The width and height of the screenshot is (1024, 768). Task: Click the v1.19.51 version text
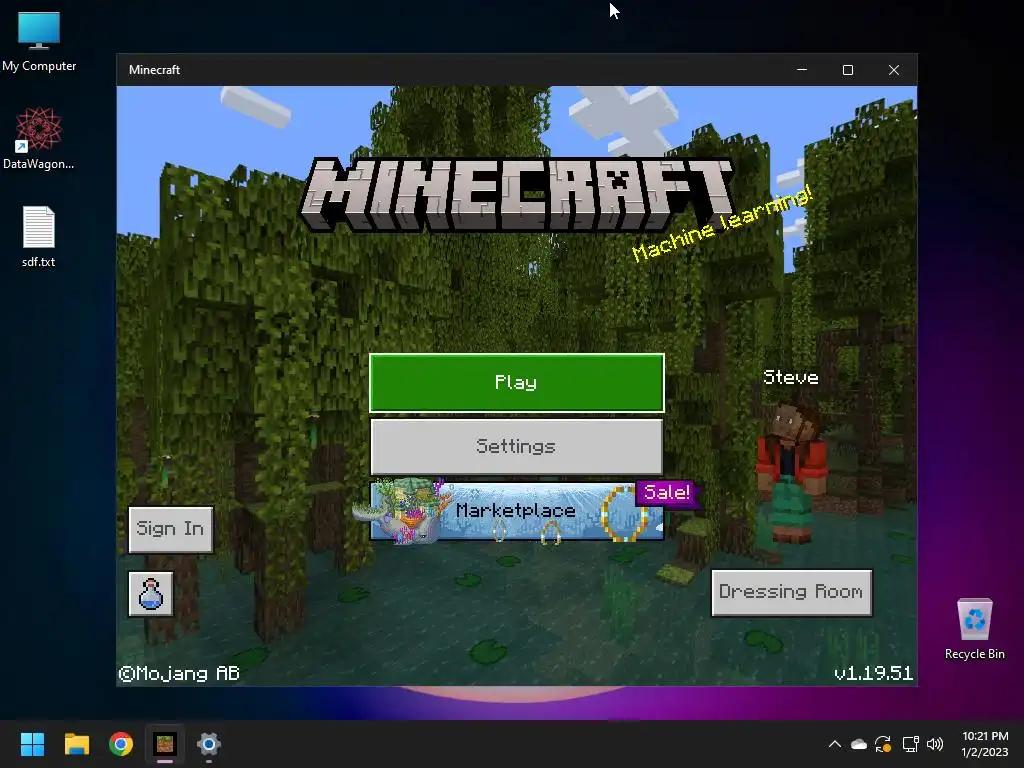point(873,673)
